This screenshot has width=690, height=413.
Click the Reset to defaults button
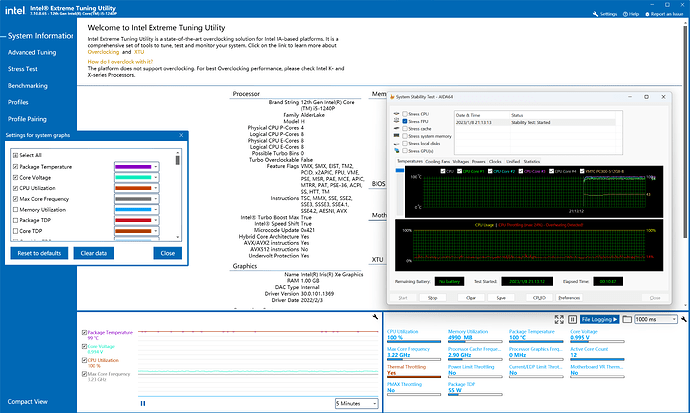(38, 253)
